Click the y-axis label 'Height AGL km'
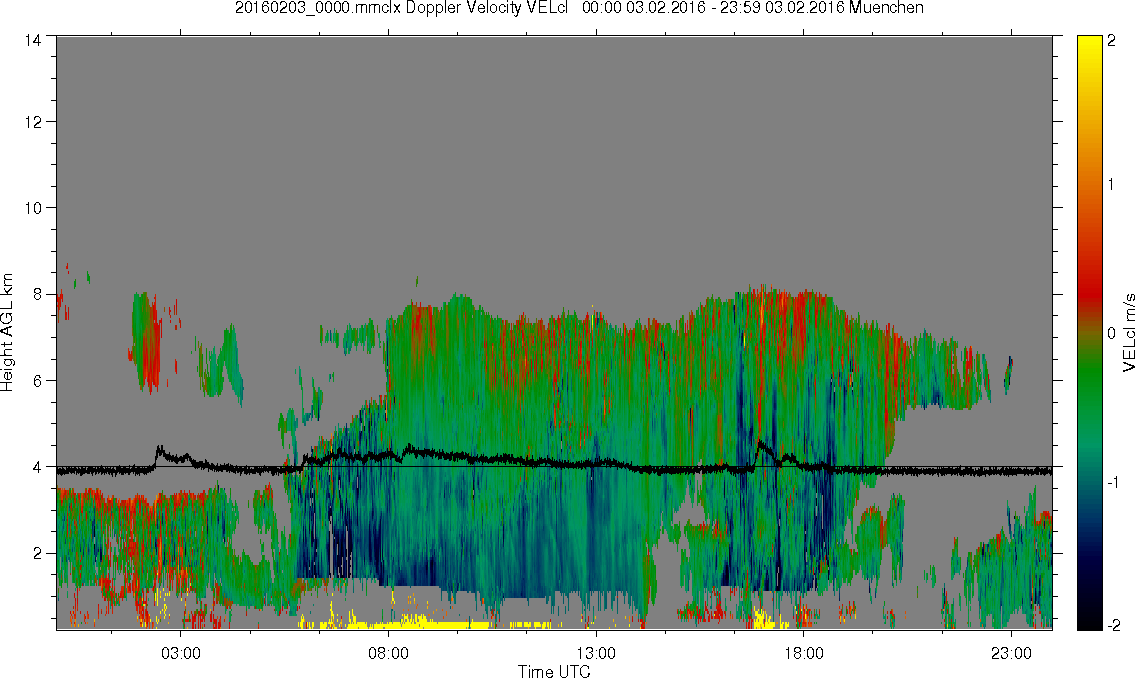 (x=7, y=333)
